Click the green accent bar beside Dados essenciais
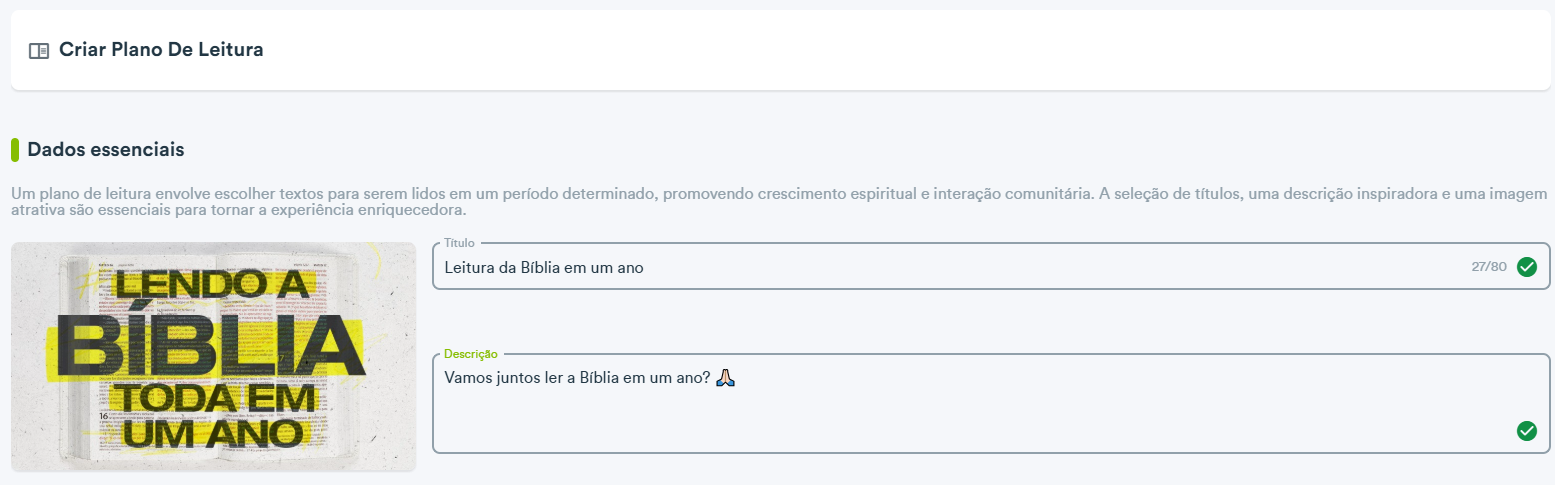The image size is (1555, 485). 15,149
